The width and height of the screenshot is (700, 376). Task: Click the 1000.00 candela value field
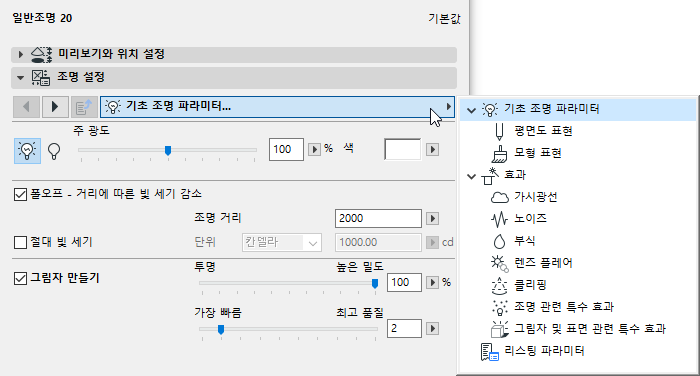tap(378, 242)
